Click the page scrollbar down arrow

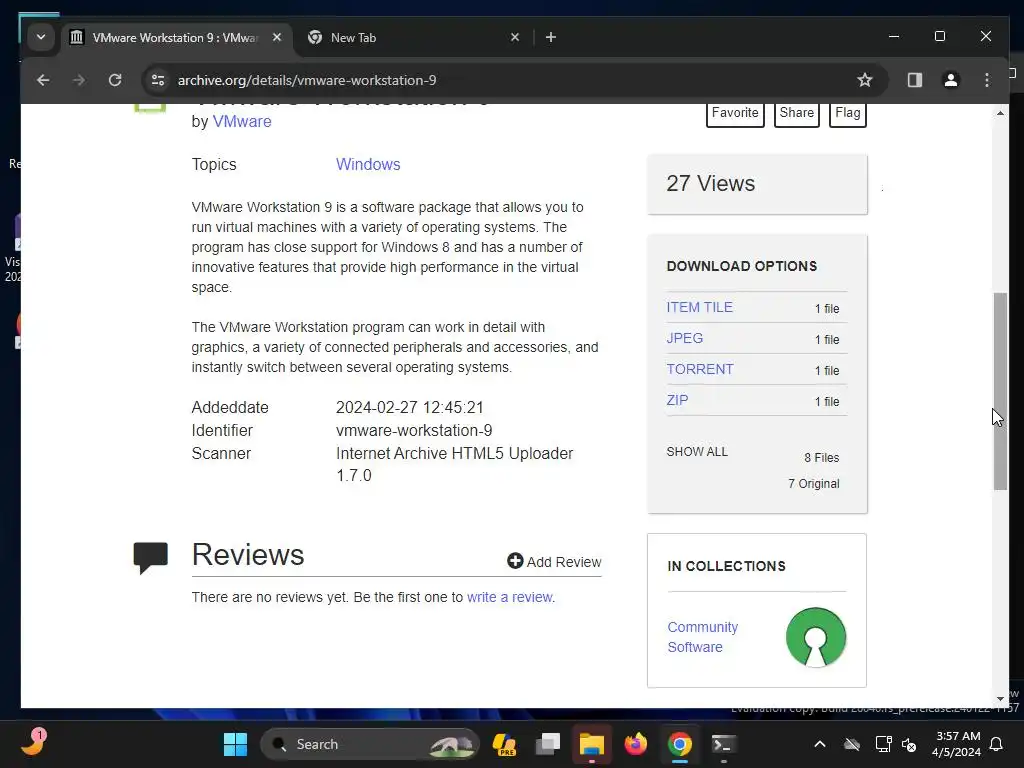pos(1000,698)
